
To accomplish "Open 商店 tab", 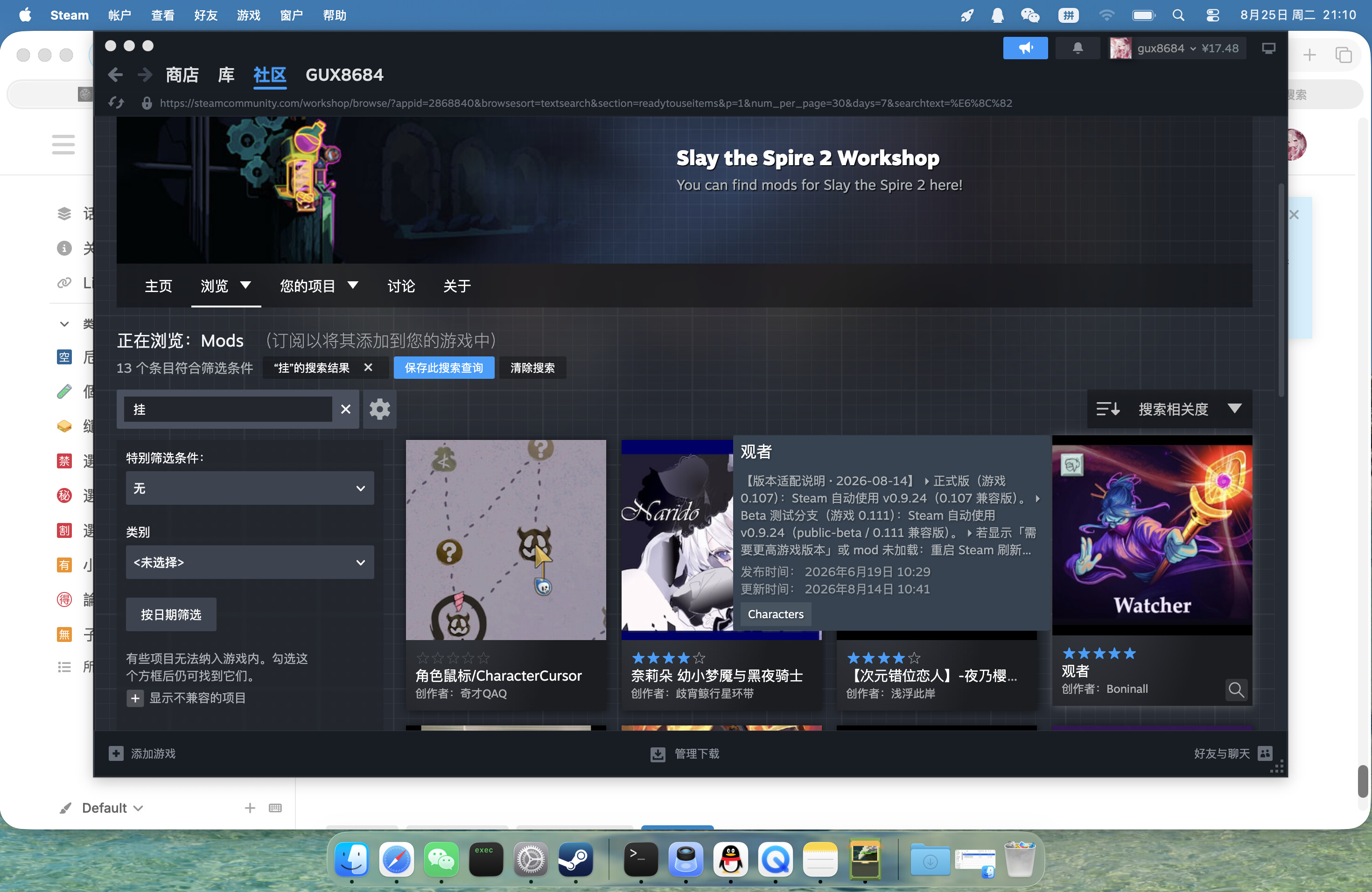I will click(x=182, y=75).
